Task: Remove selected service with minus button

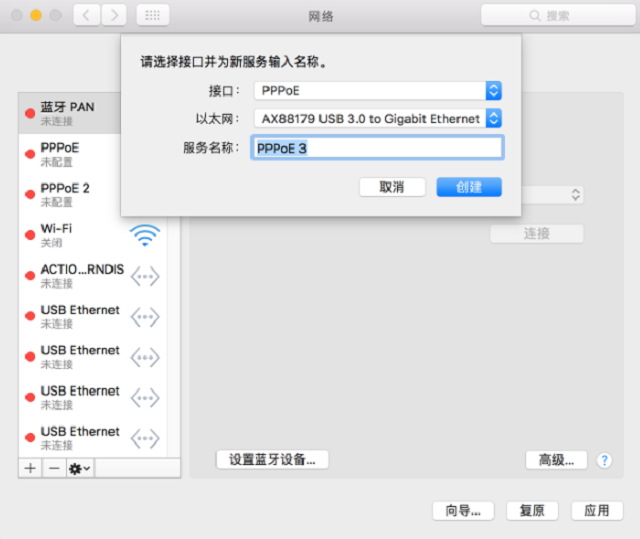Action: (54, 468)
